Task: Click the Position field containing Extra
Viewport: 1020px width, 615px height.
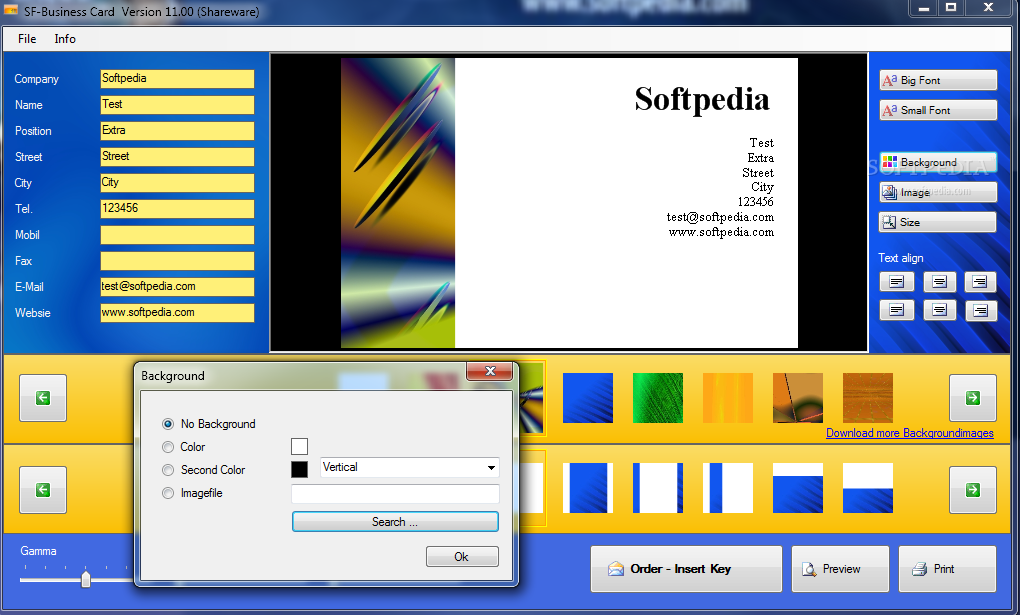Action: [x=177, y=131]
